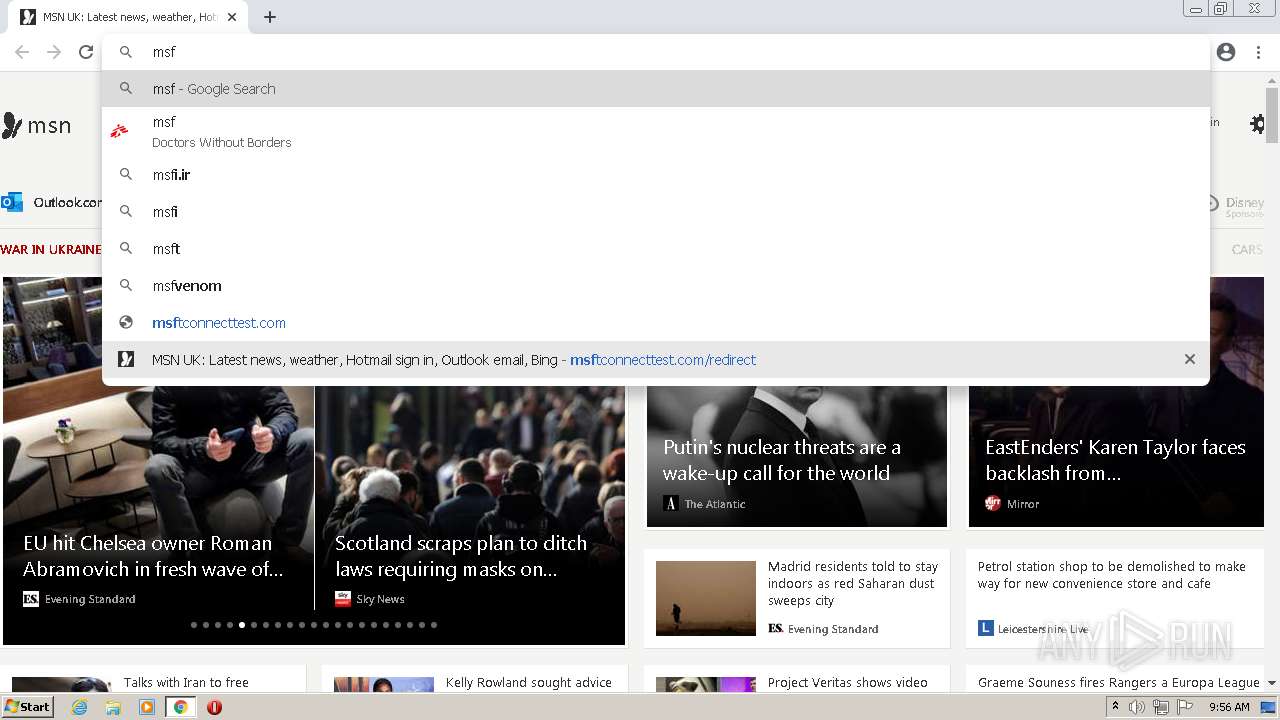Screen dimensions: 1280x720
Task: Click the network tray icon
Action: pyautogui.click(x=1161, y=707)
